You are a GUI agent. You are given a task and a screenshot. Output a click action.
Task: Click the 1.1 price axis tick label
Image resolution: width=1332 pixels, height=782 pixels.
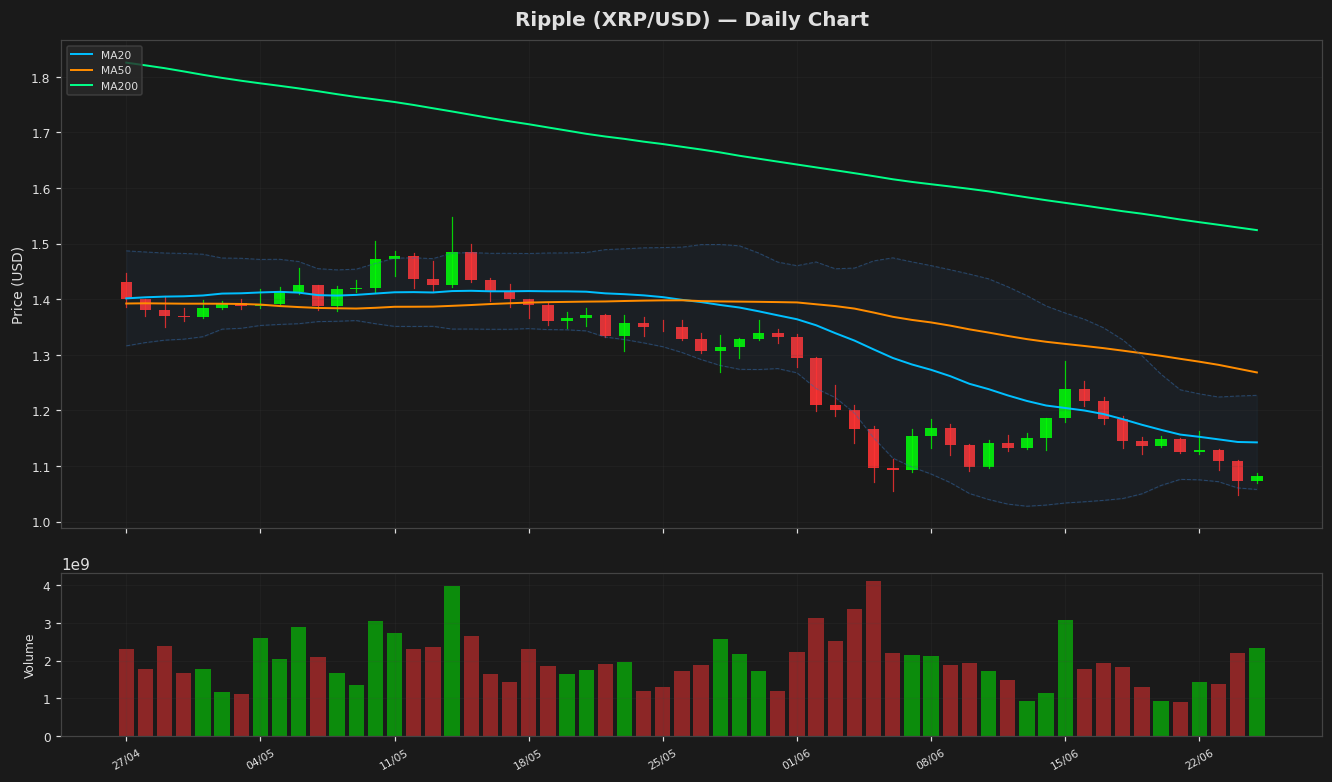(41, 467)
